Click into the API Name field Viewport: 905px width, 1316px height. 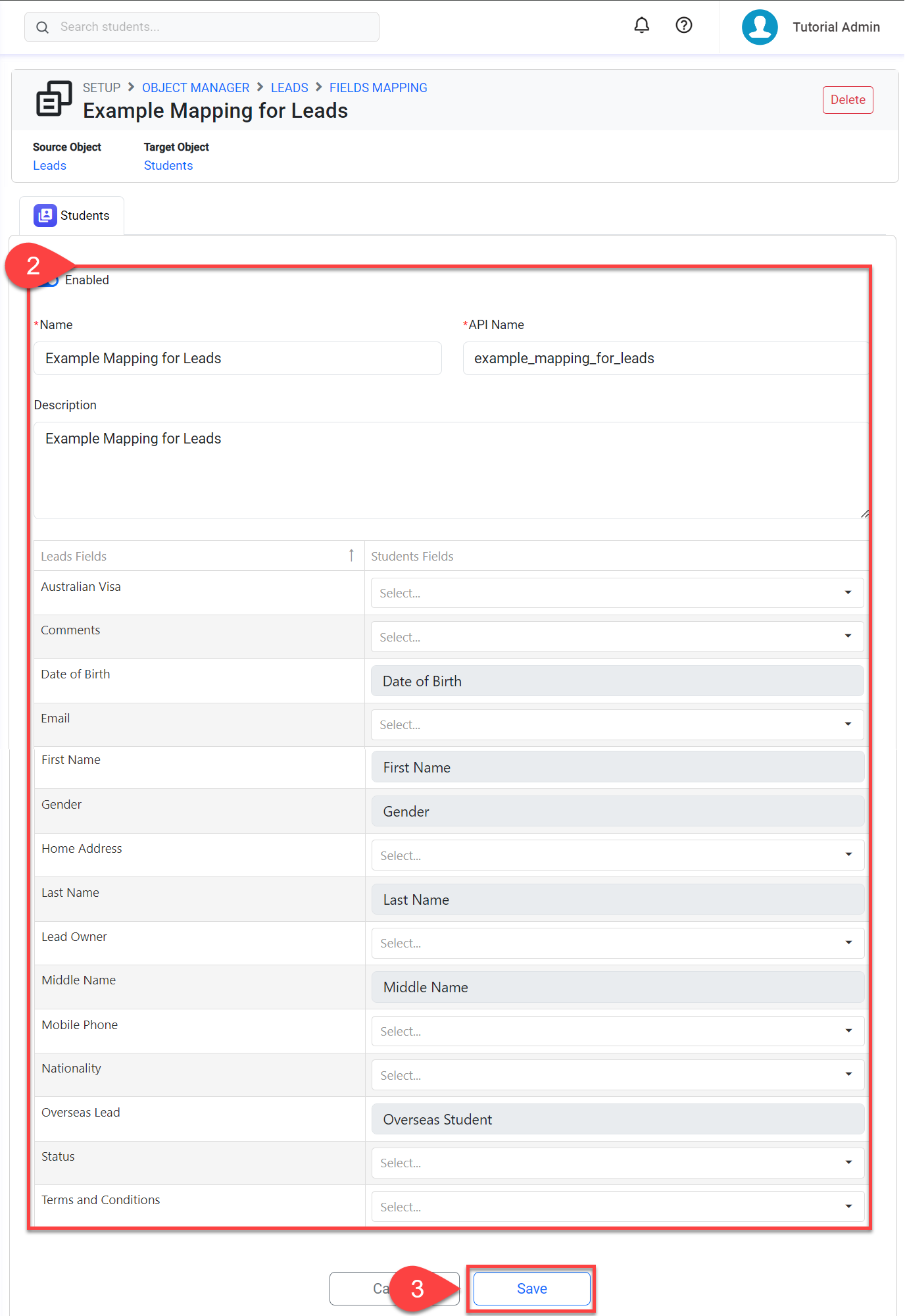(x=664, y=358)
